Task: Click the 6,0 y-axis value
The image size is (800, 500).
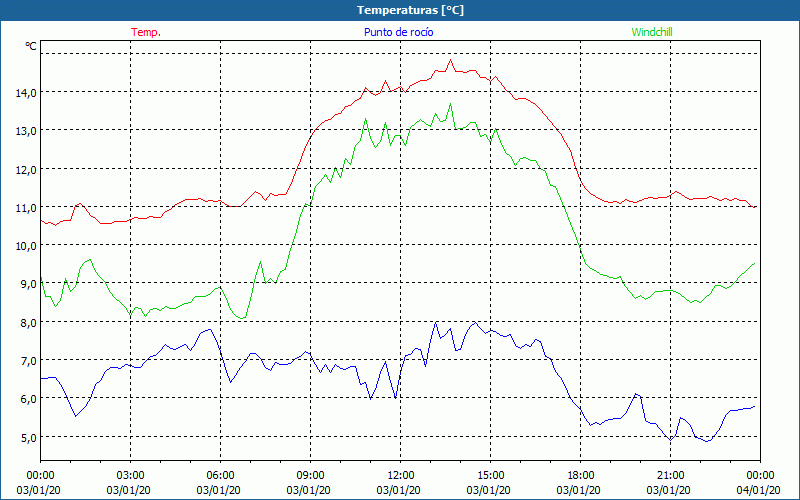Action: tap(29, 398)
